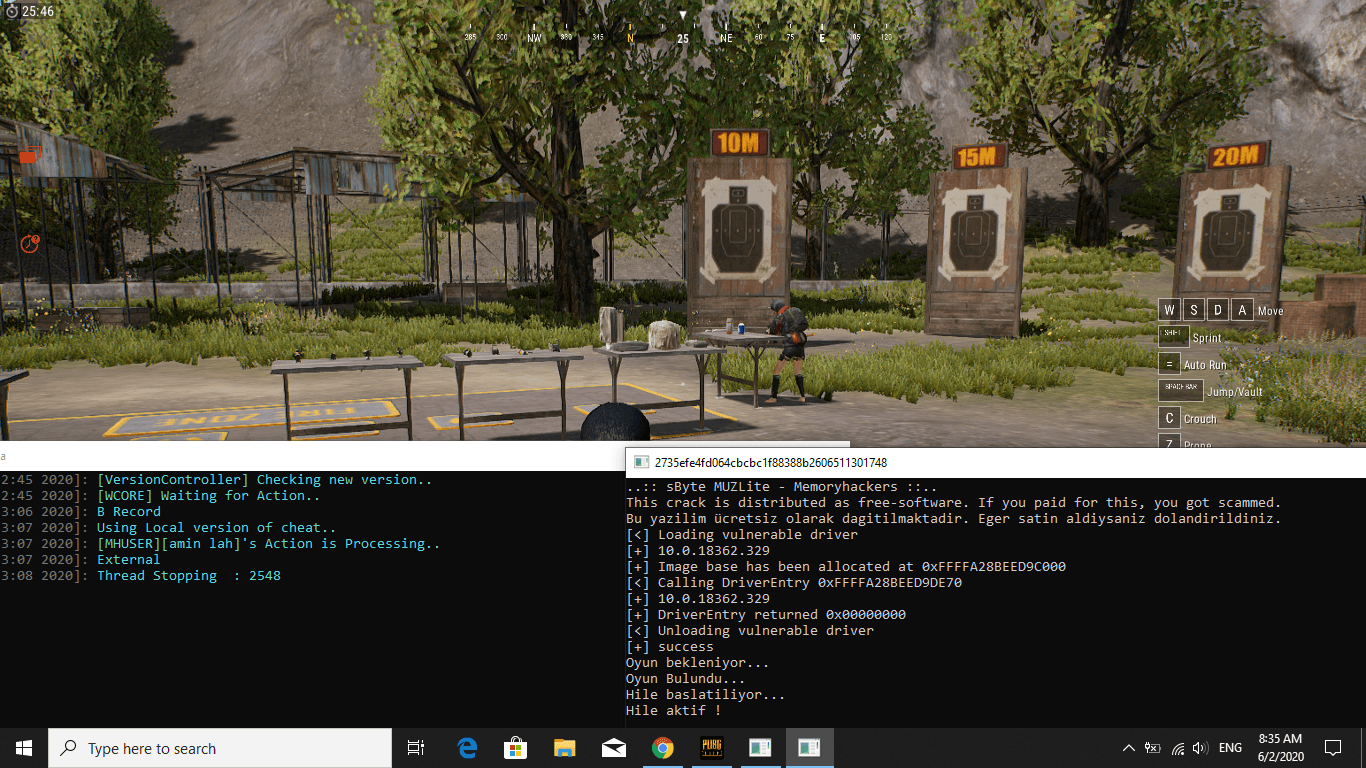Click 'Using Local version of cheat..' line
Image resolution: width=1366 pixels, height=768 pixels.
[217, 527]
